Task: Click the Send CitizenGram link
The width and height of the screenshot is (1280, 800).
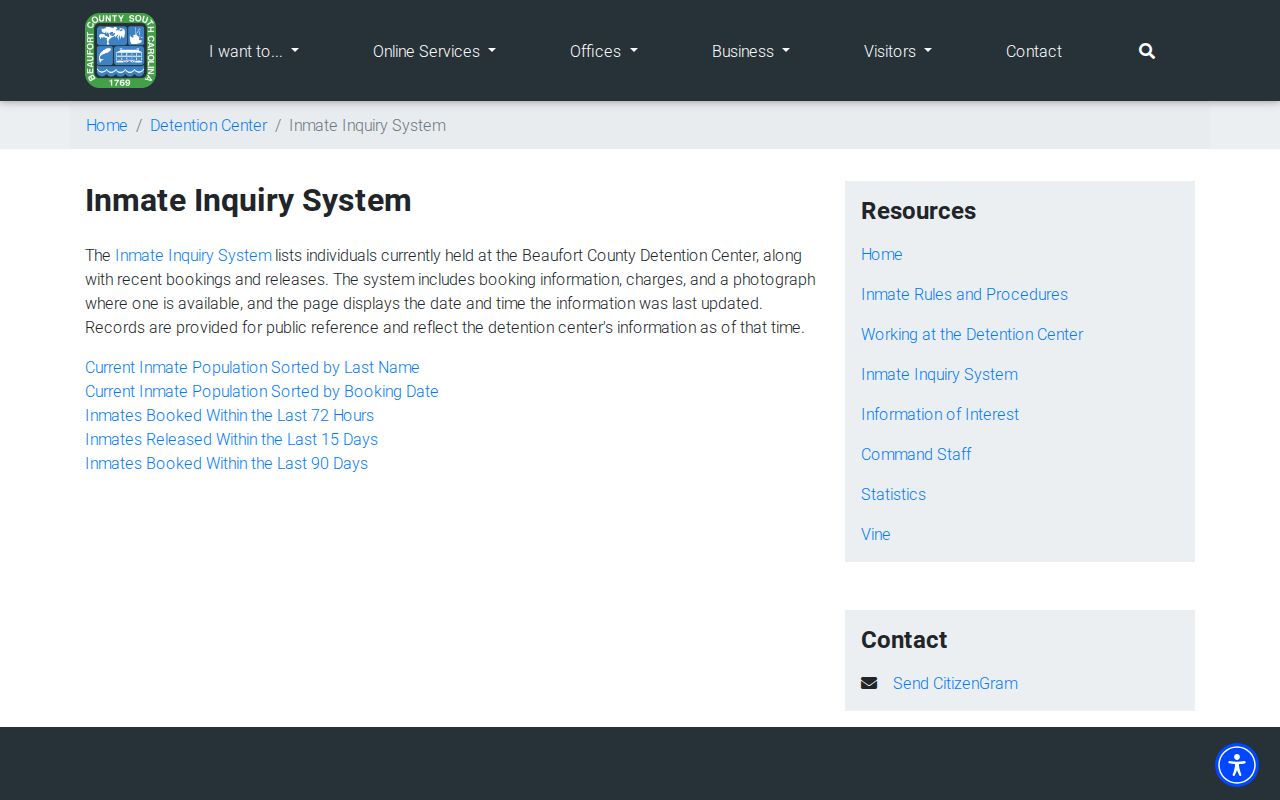Action: 955,683
